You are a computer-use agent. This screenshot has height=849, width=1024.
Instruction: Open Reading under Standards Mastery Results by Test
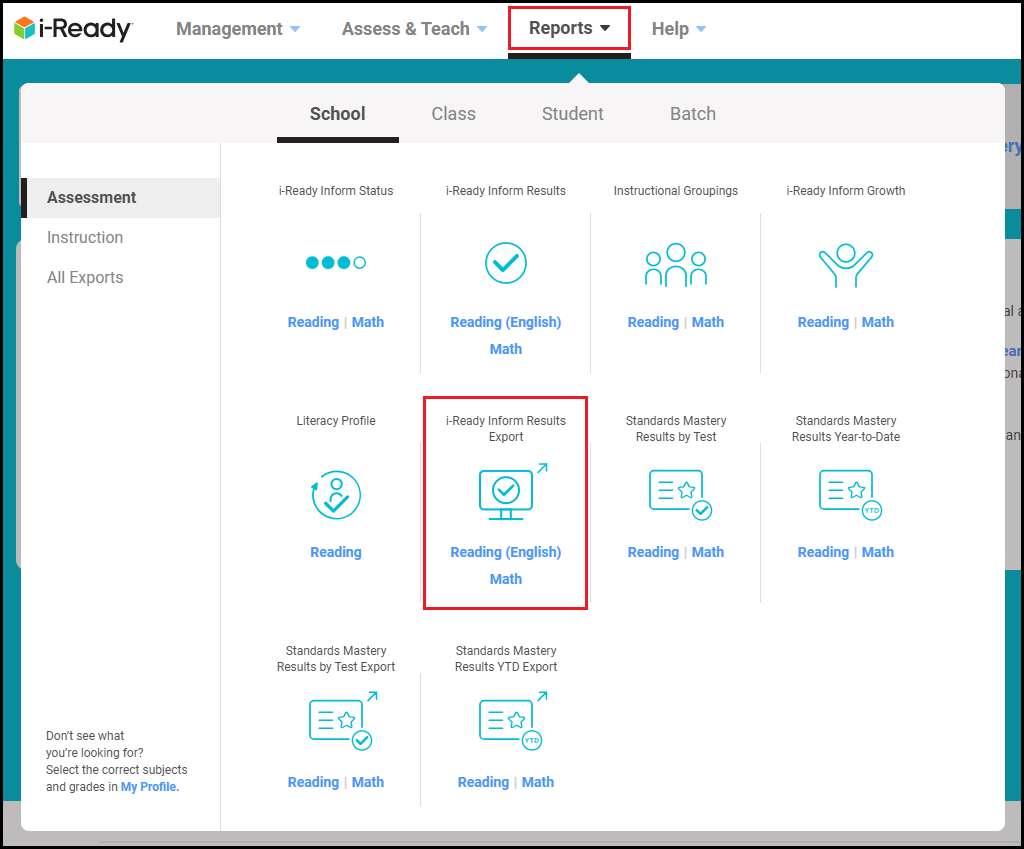coord(653,552)
